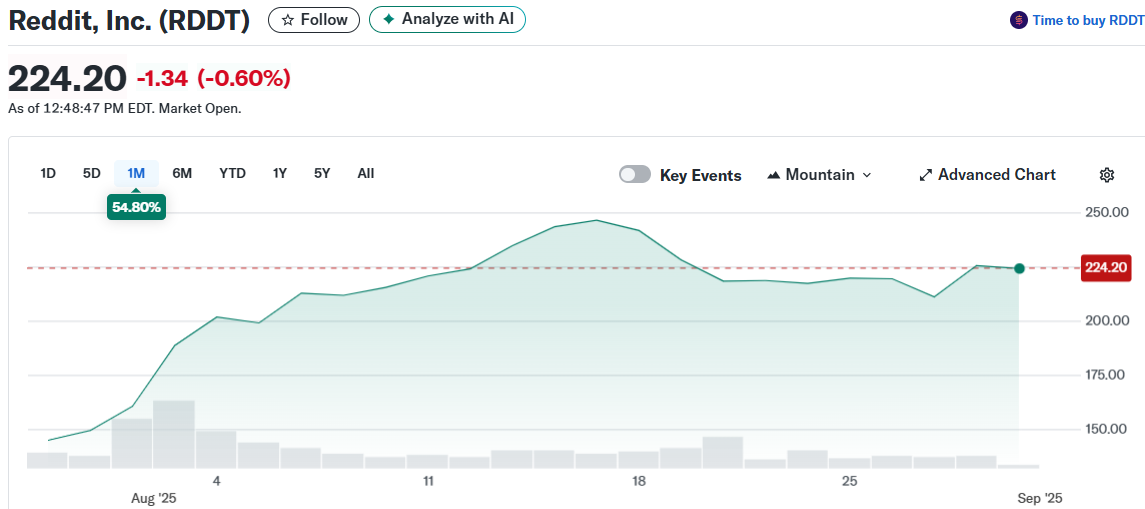Click the 11 date label on axis
The height and width of the screenshot is (509, 1145).
point(428,481)
